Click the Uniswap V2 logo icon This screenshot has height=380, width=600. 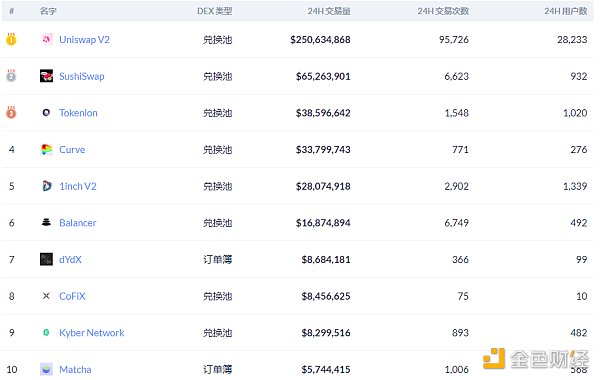coord(46,39)
